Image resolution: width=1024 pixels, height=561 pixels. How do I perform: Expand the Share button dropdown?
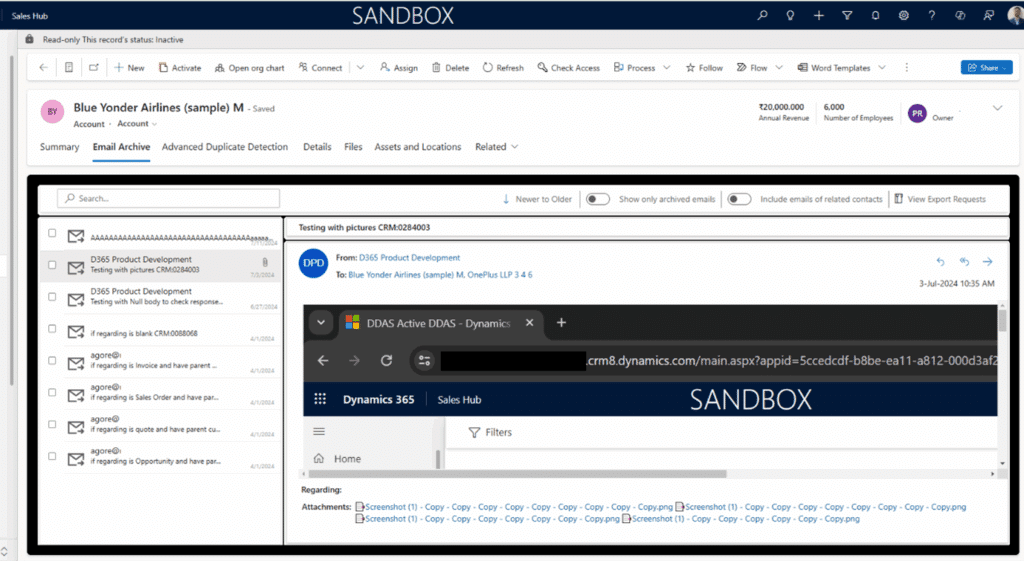pos(1004,68)
